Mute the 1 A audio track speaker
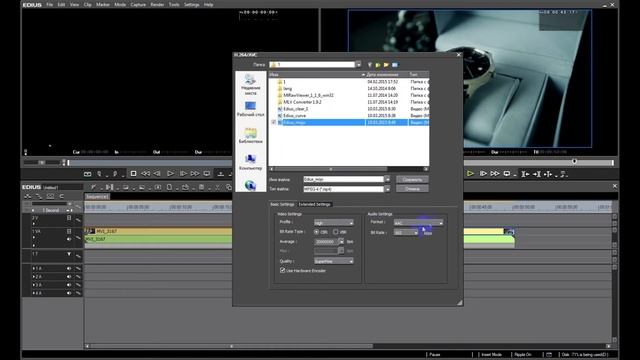The image size is (640, 360). (69, 269)
